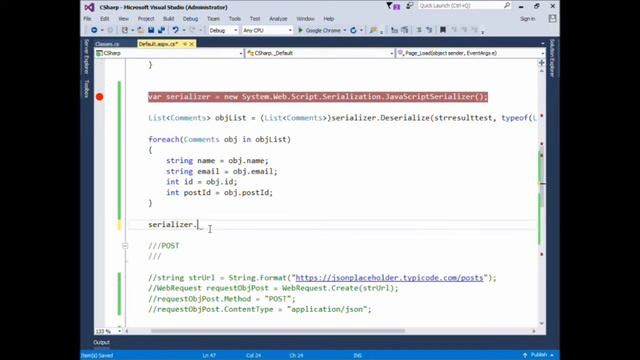Click the Increase Indent icon
Screen dimensions: 640x360
click(x=429, y=30)
